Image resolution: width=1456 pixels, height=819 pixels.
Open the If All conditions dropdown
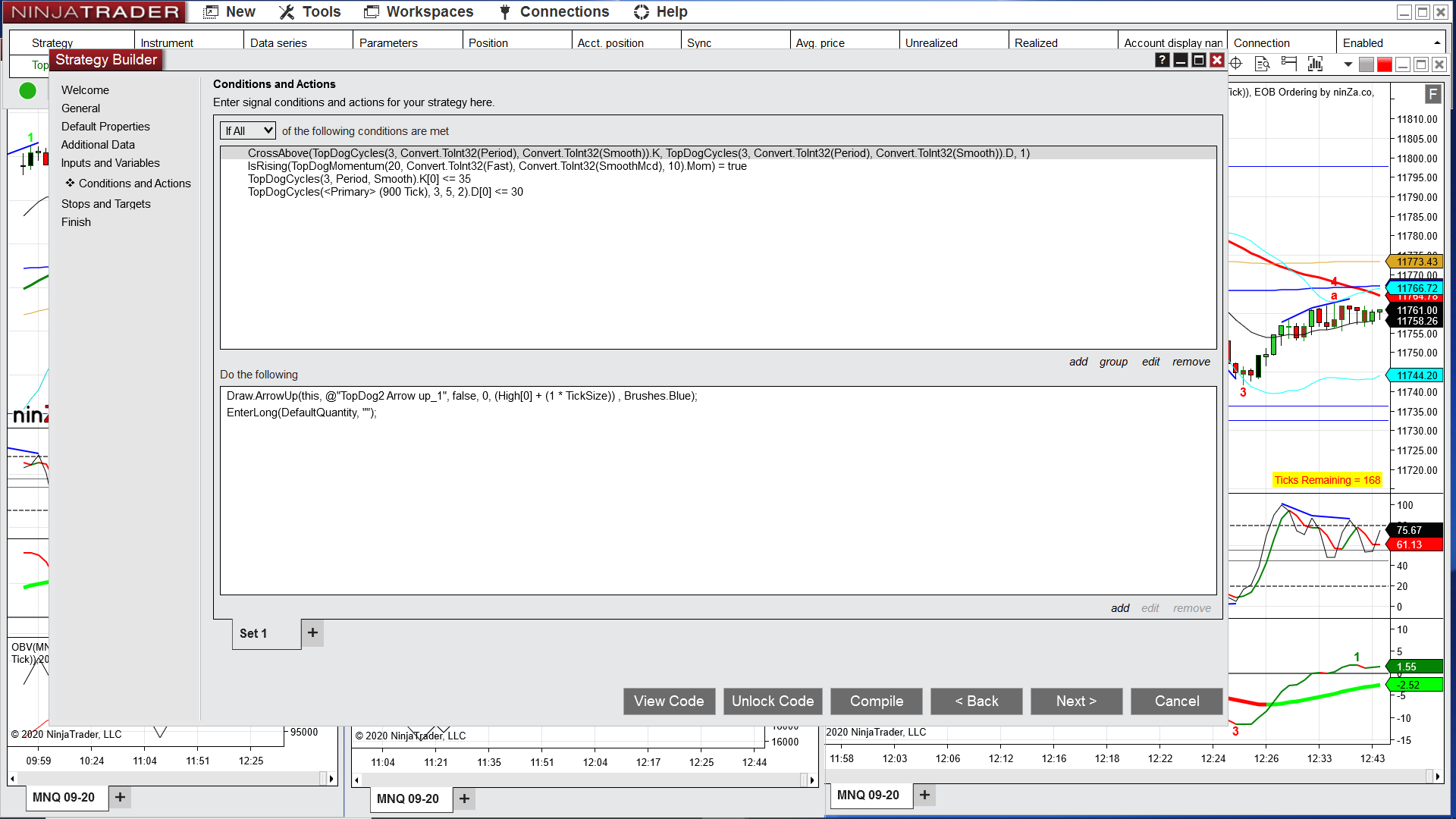coord(248,130)
